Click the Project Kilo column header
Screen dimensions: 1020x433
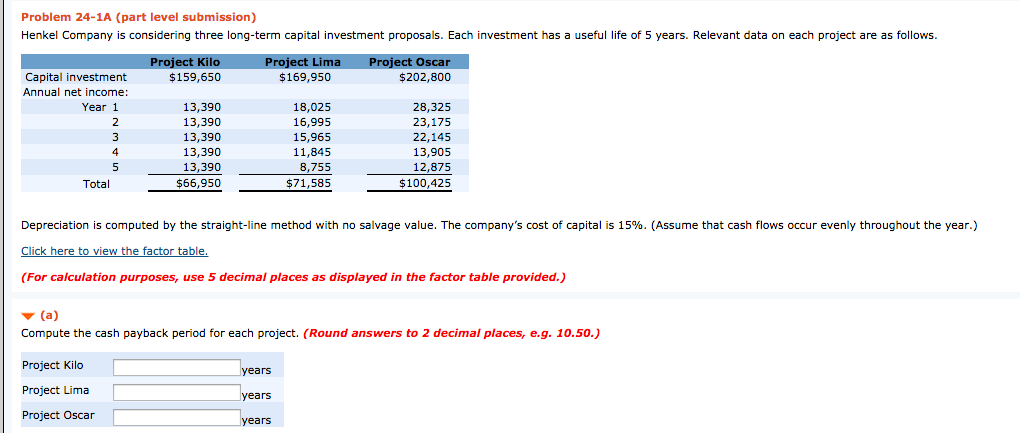click(185, 62)
